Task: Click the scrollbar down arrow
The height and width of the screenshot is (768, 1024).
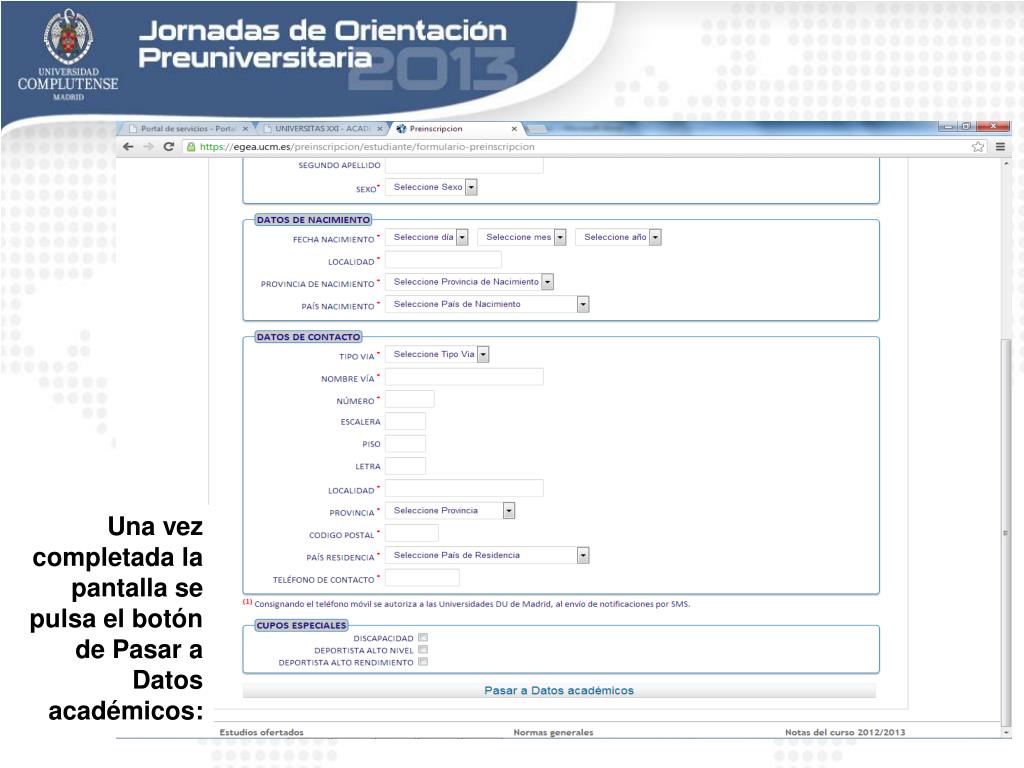Action: pyautogui.click(x=1006, y=733)
